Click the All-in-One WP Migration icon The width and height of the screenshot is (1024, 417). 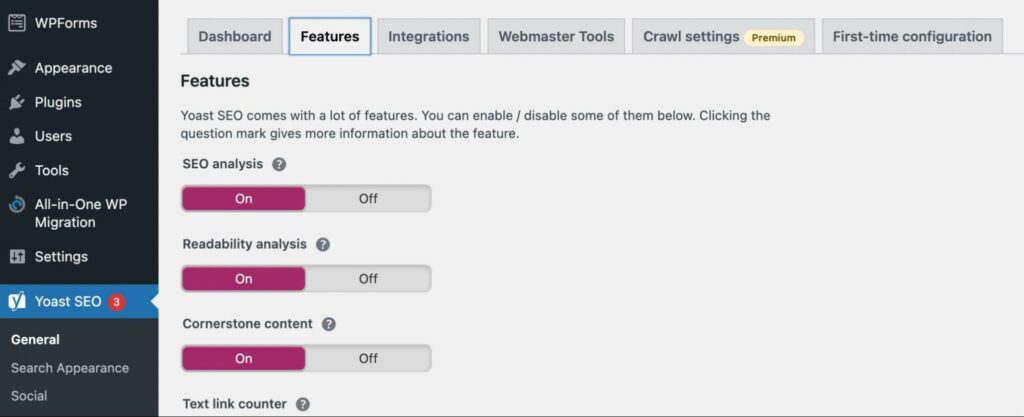click(18, 204)
